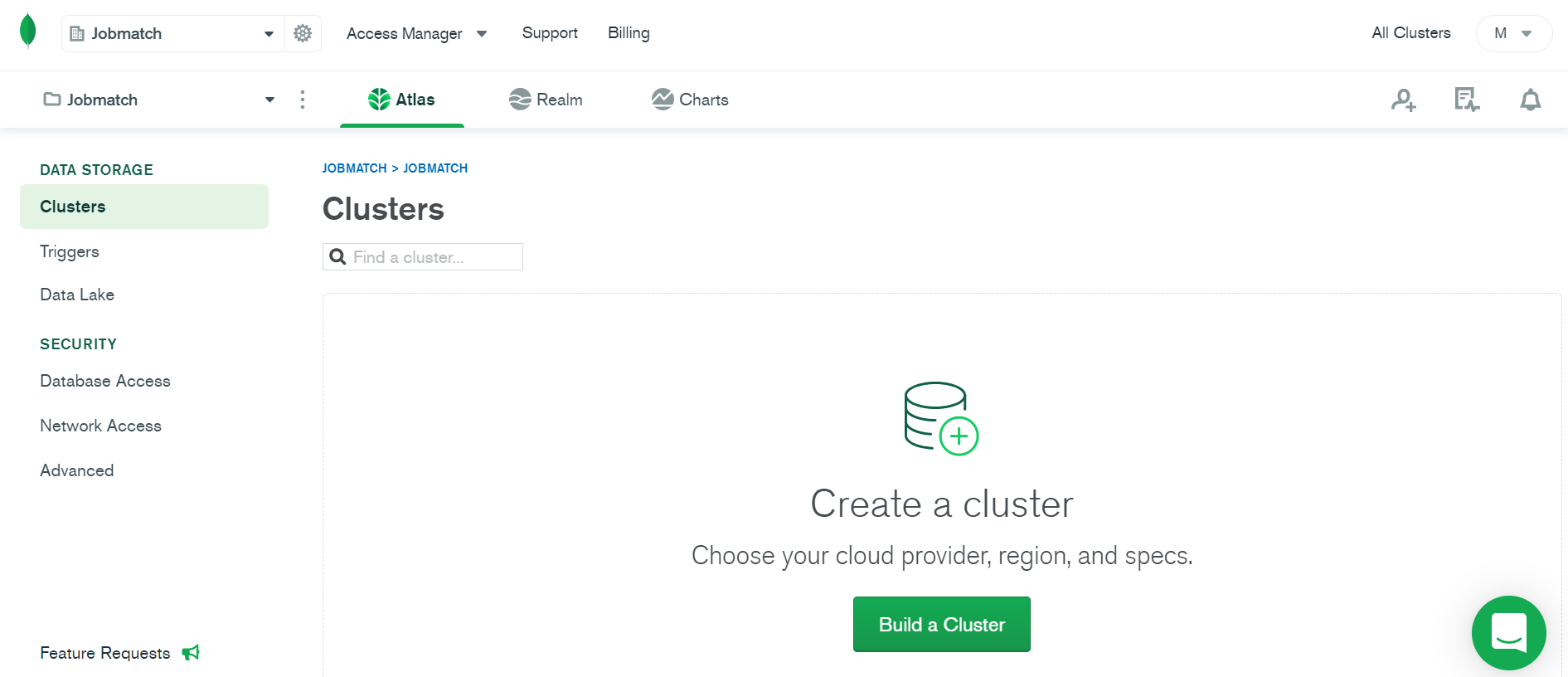The width and height of the screenshot is (1568, 677).
Task: Click the invite user icon
Action: (x=1404, y=100)
